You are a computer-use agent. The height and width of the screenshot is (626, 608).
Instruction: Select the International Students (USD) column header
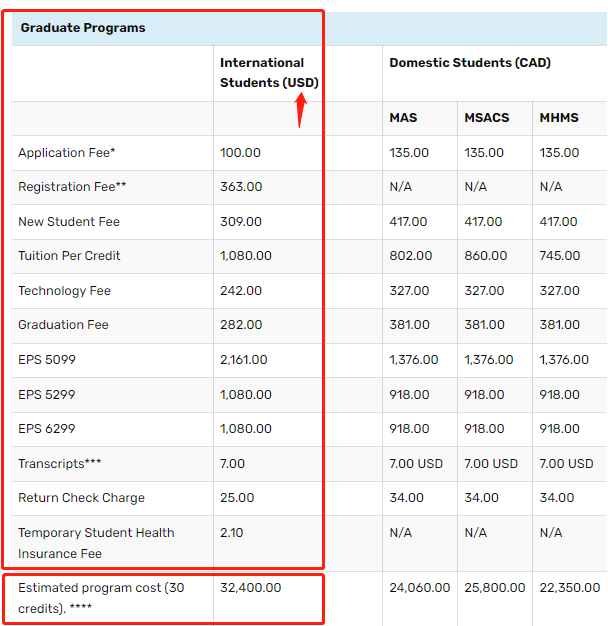coord(268,73)
